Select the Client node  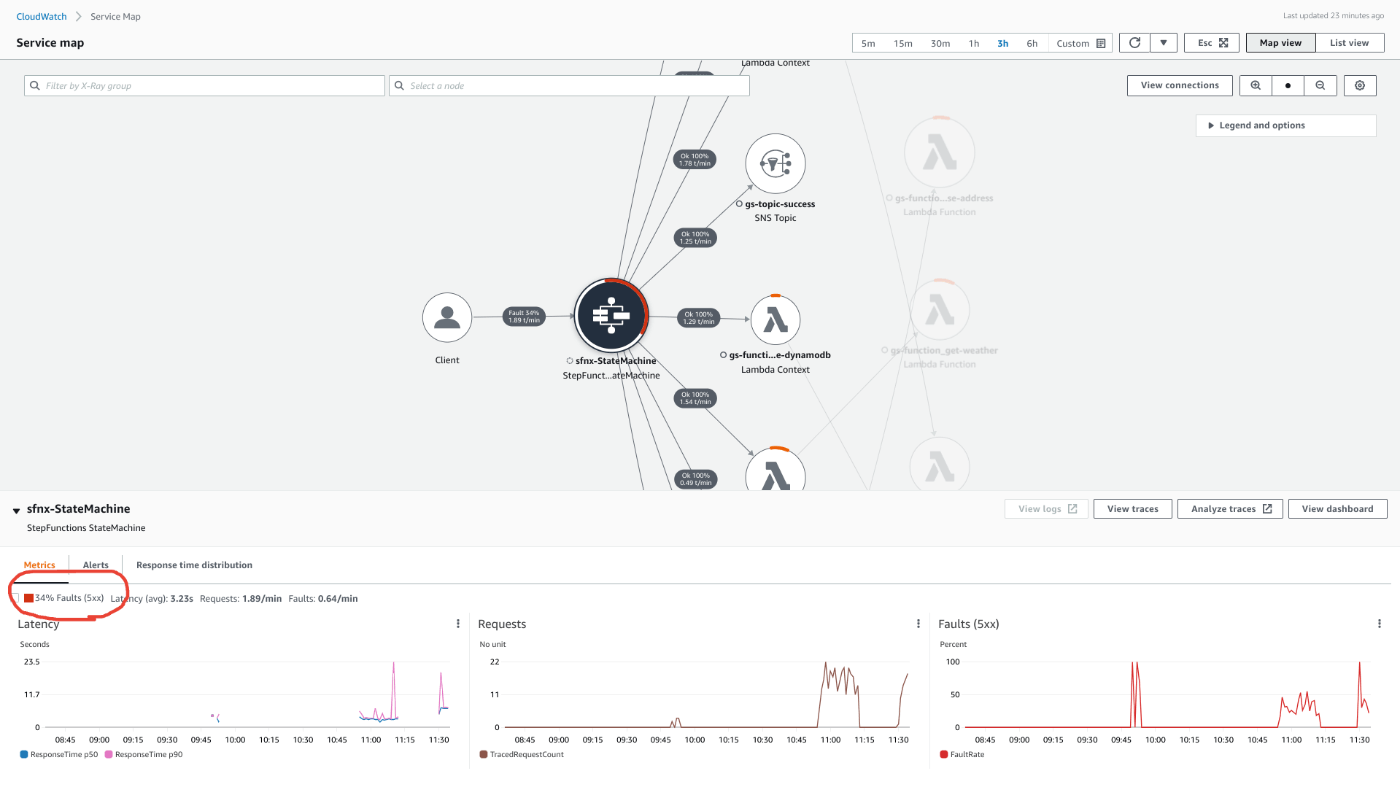(447, 318)
